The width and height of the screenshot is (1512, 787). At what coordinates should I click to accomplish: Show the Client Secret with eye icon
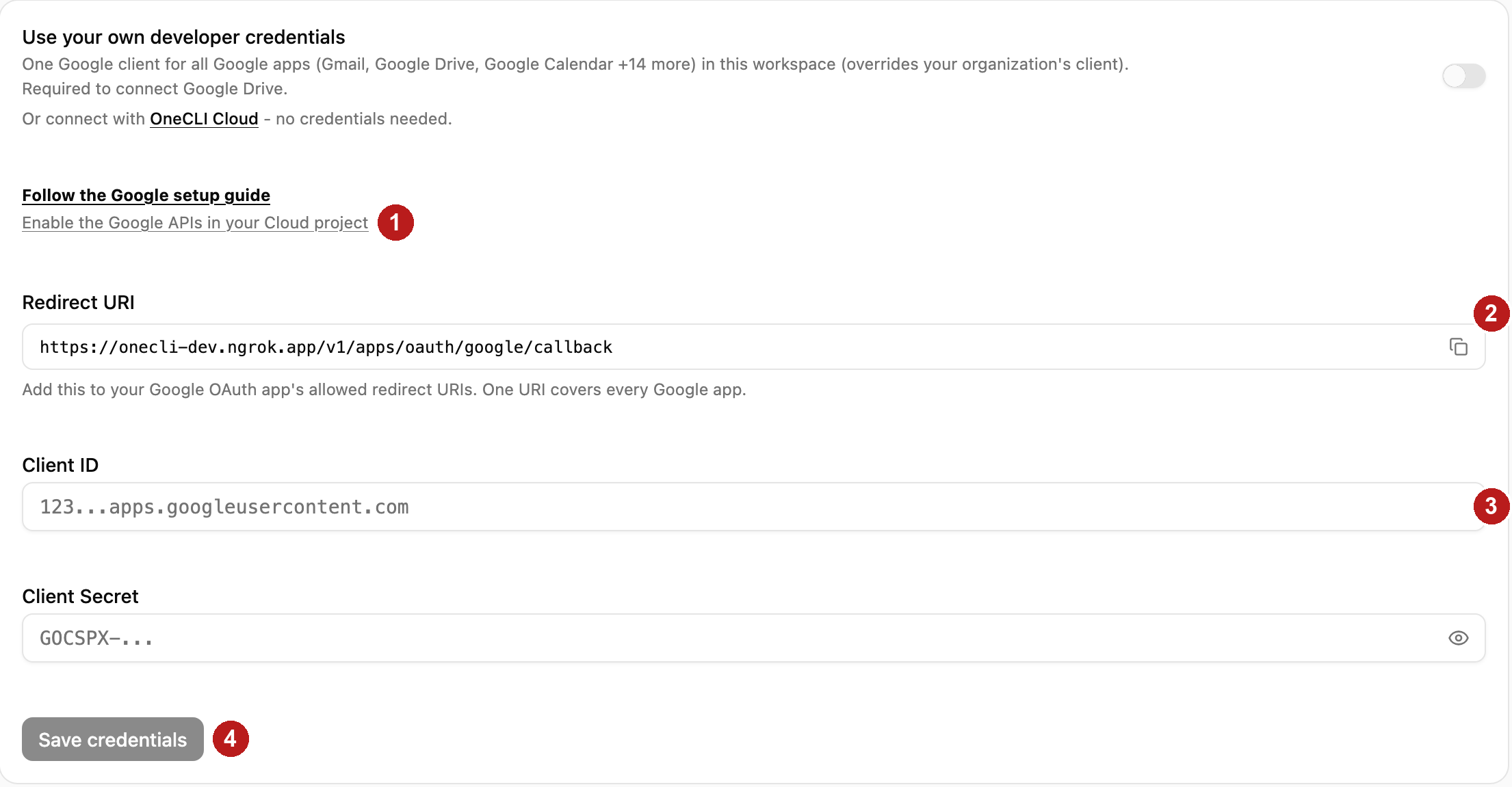pos(1458,638)
